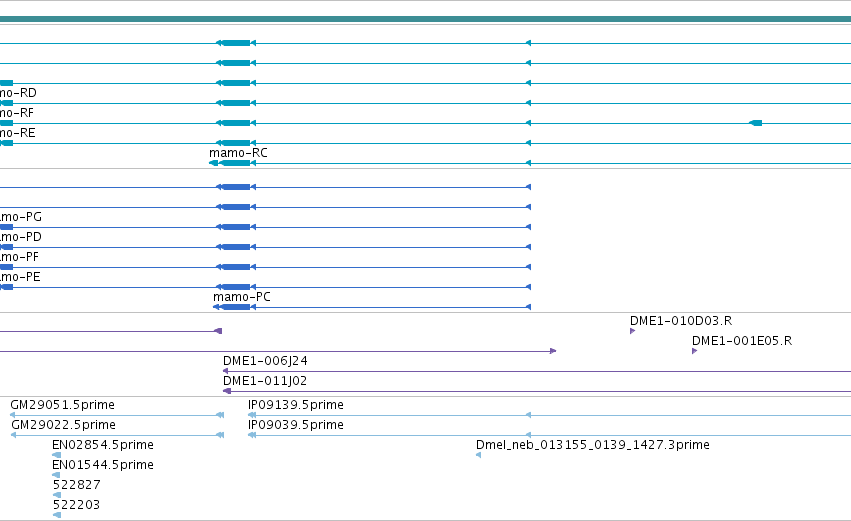This screenshot has width=851, height=521.
Task: Click the DME1-010D03.R label
Action: pyautogui.click(x=681, y=321)
